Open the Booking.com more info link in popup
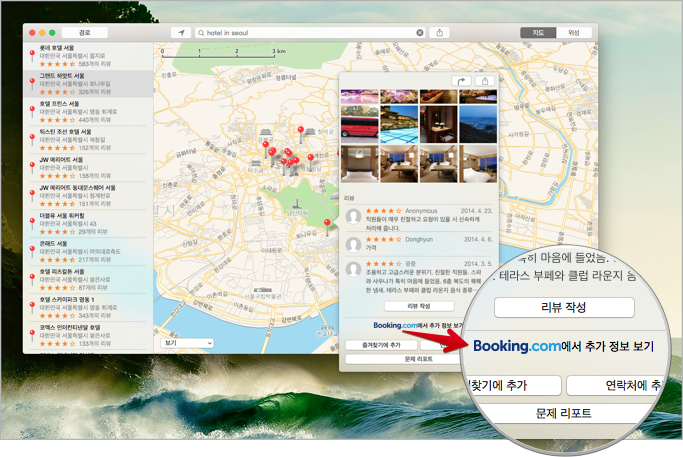The image size is (683, 457). pos(417,325)
